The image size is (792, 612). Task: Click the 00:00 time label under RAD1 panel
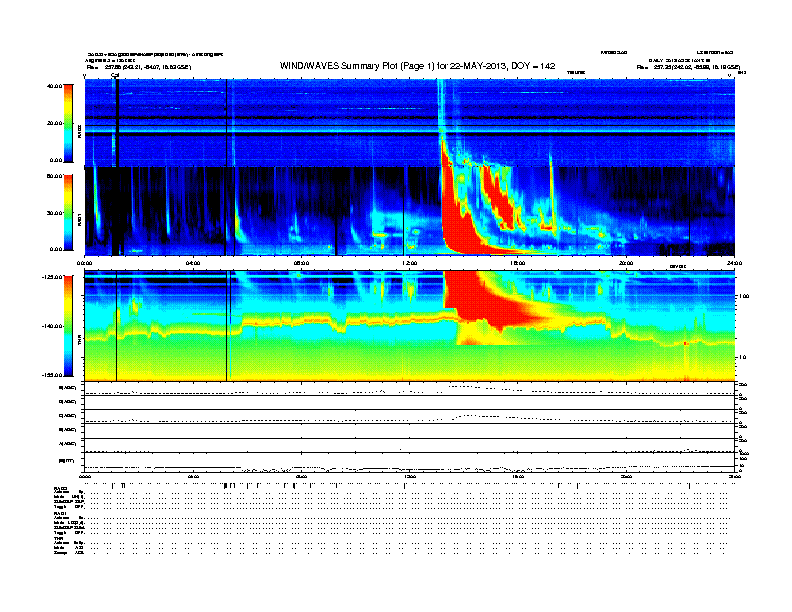[x=85, y=263]
